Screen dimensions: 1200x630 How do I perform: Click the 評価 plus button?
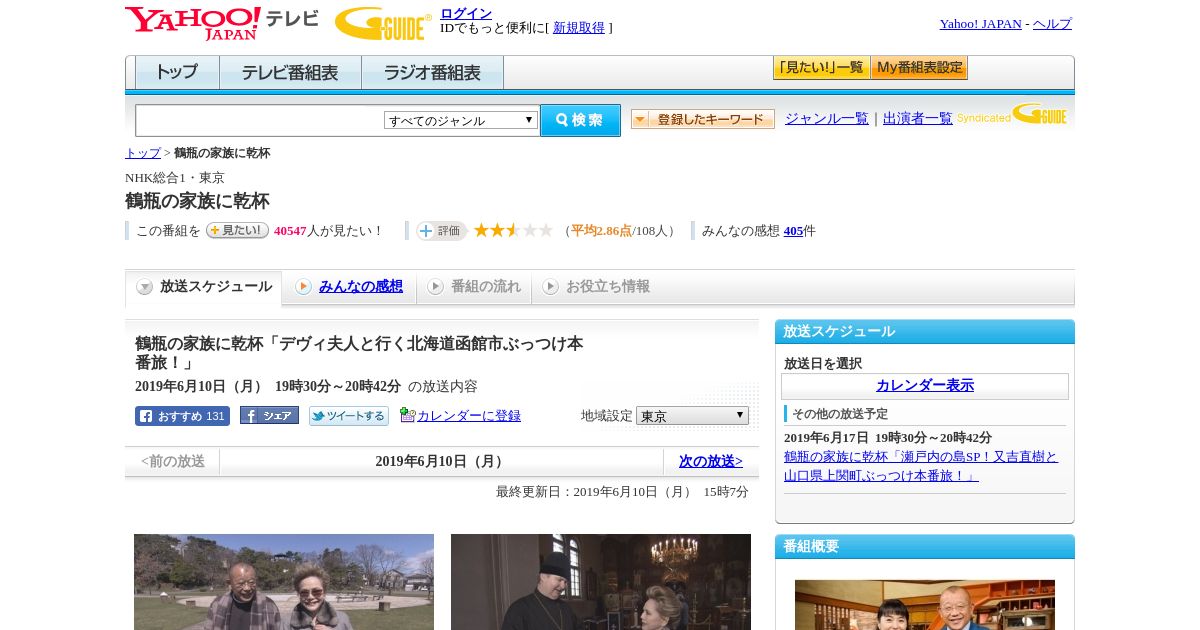tap(441, 231)
